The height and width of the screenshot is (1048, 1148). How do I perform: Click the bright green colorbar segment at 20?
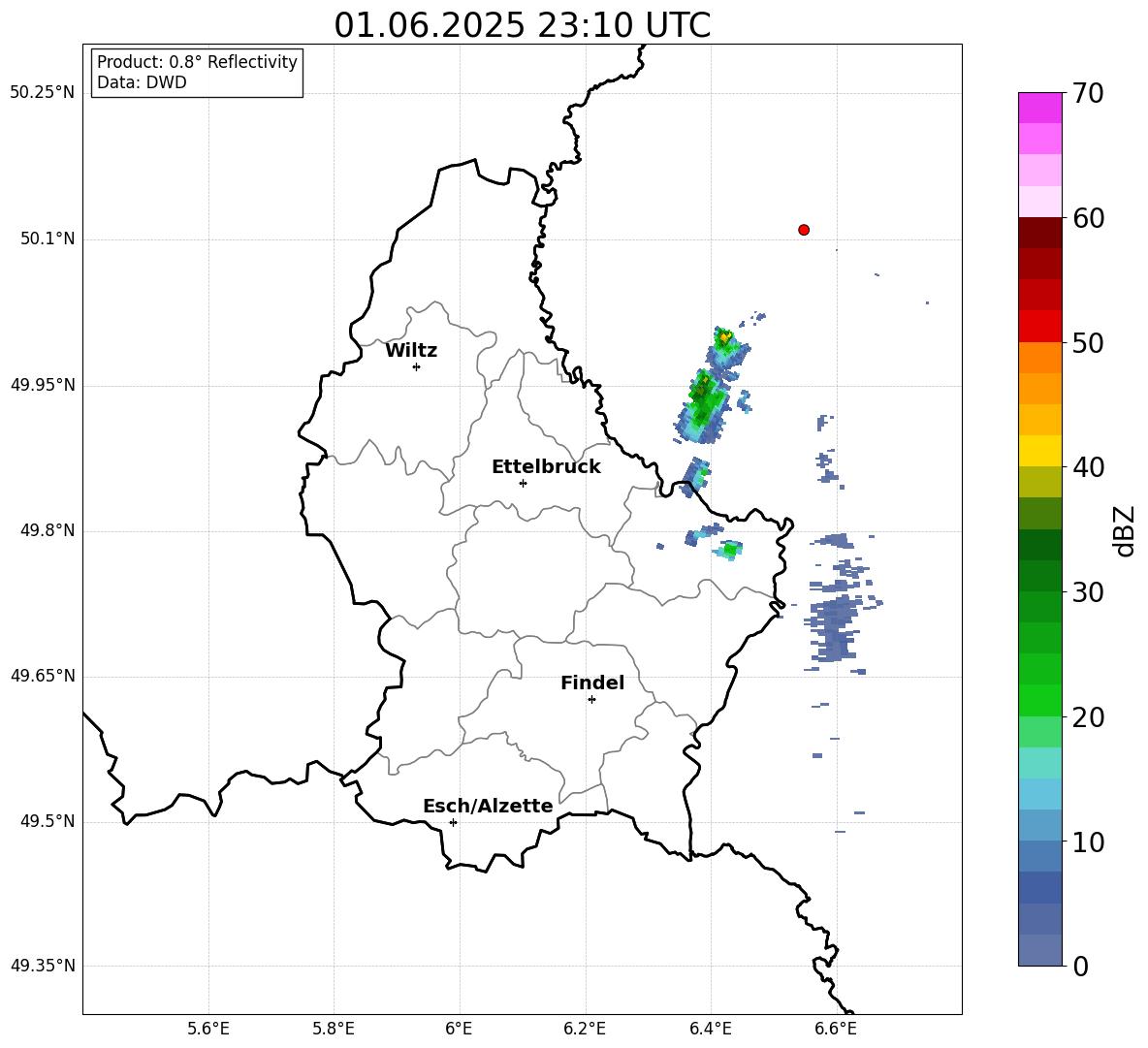1039,700
